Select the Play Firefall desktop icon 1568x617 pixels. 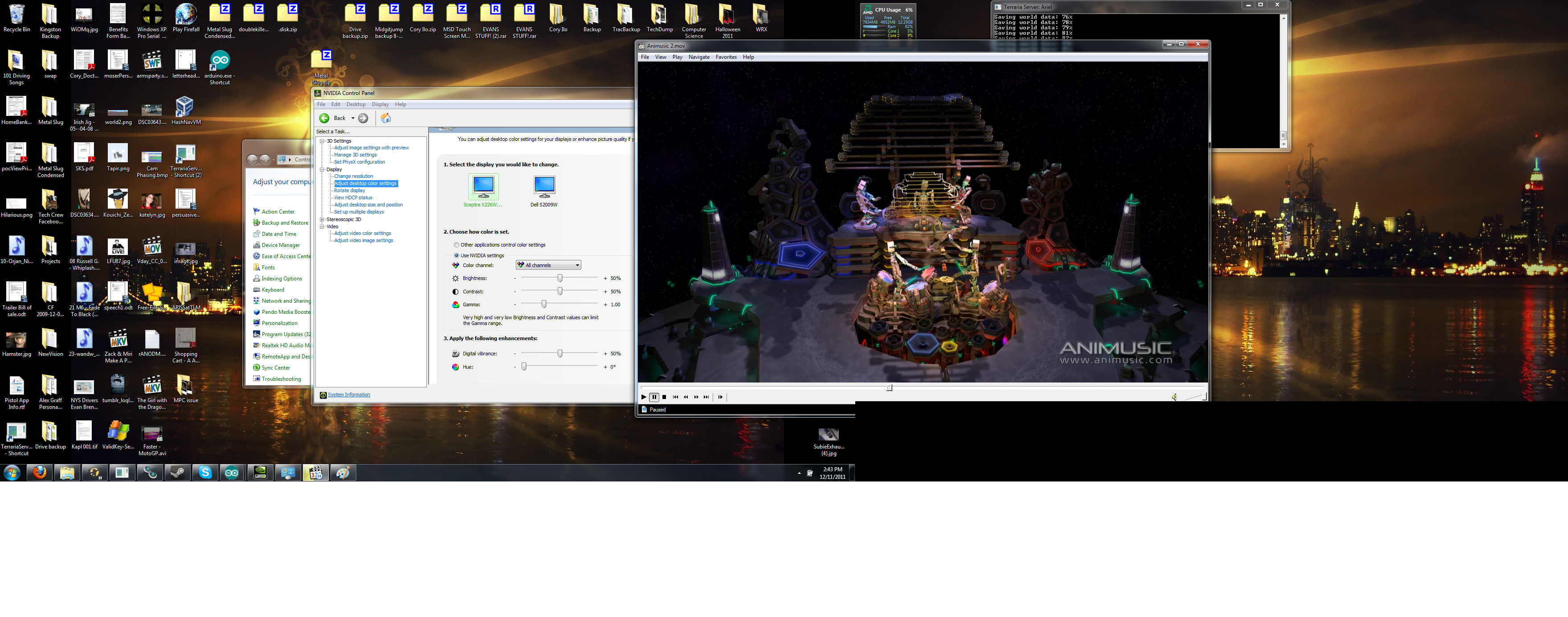point(186,18)
